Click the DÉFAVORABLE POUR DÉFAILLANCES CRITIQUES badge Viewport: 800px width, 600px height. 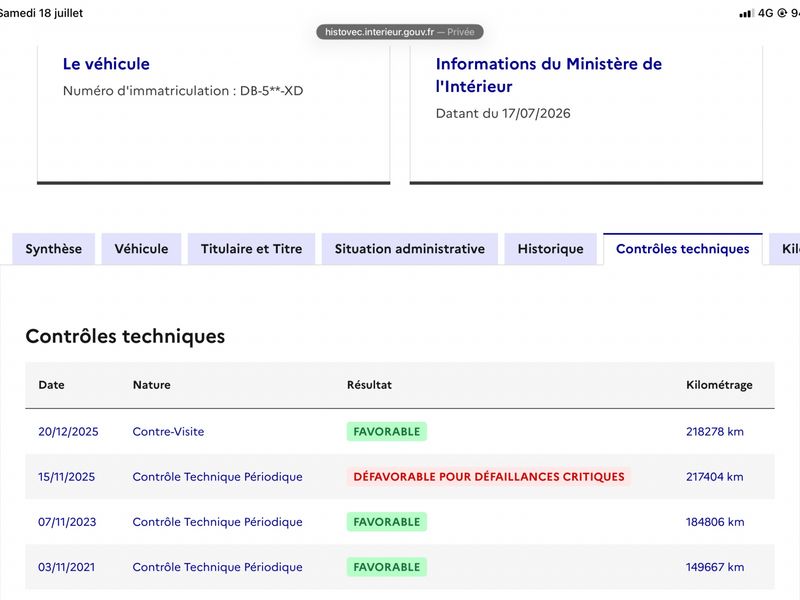tap(489, 477)
